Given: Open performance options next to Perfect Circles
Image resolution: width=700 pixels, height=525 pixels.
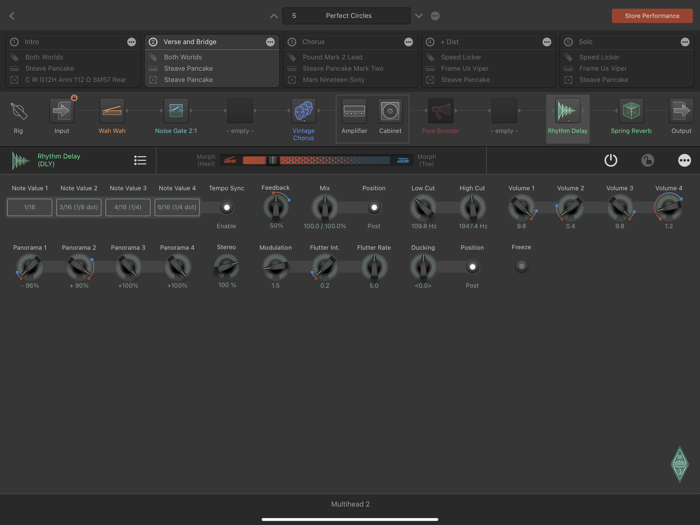Looking at the screenshot, I should (x=435, y=16).
